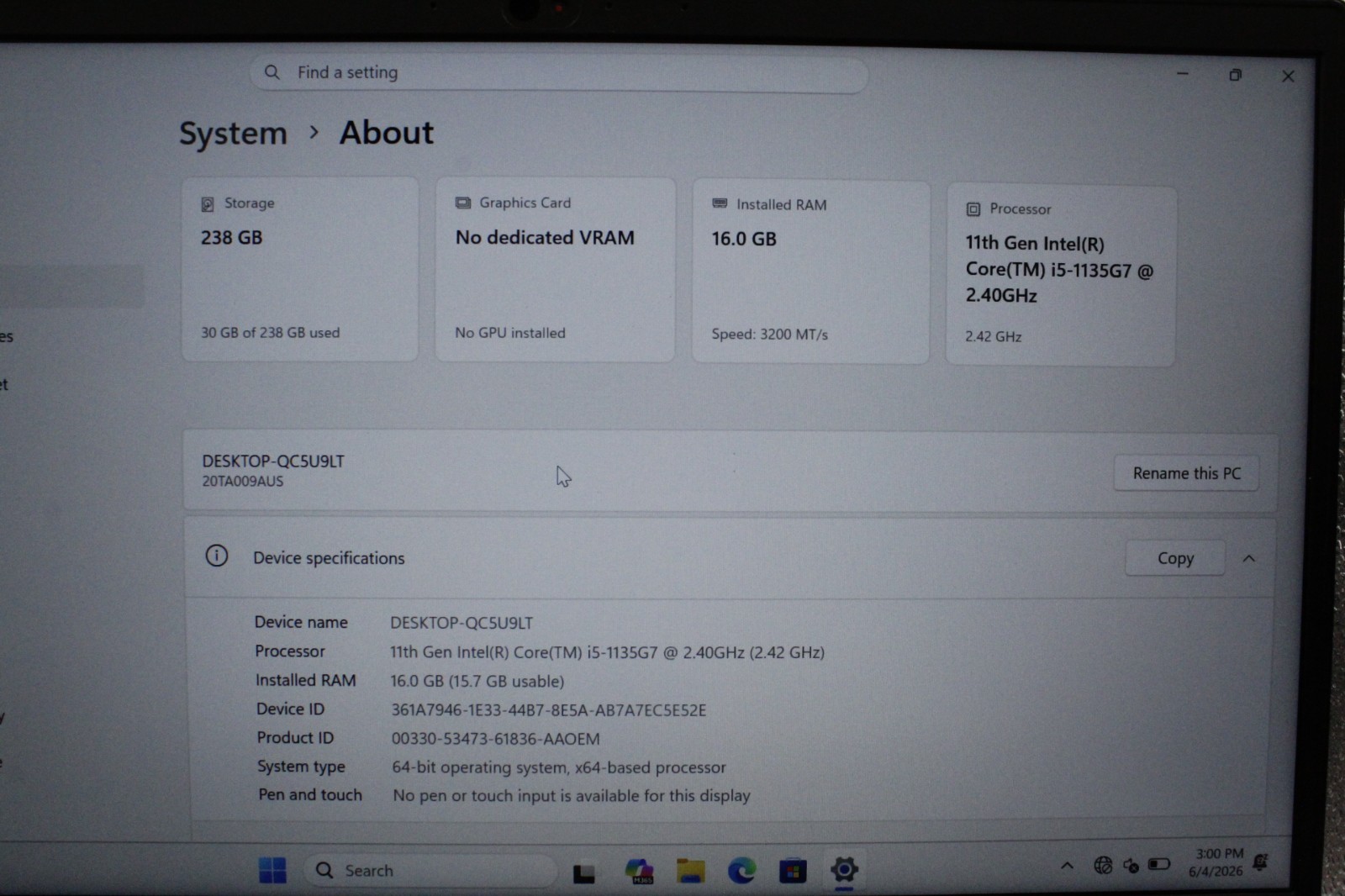Open the Processor i5-1135G7 card
The image size is (1345, 896).
point(1061,275)
